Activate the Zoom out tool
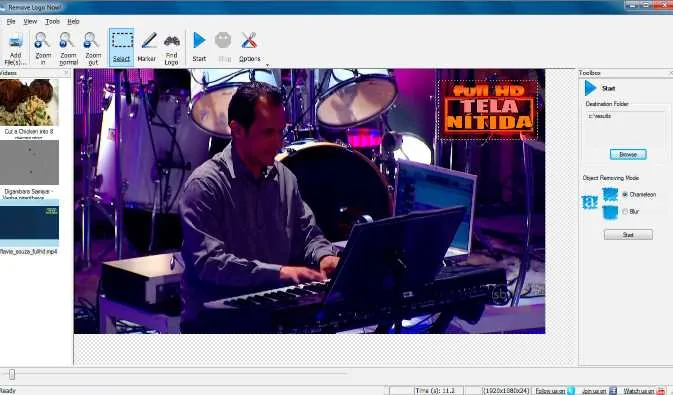The image size is (673, 395). 93,48
